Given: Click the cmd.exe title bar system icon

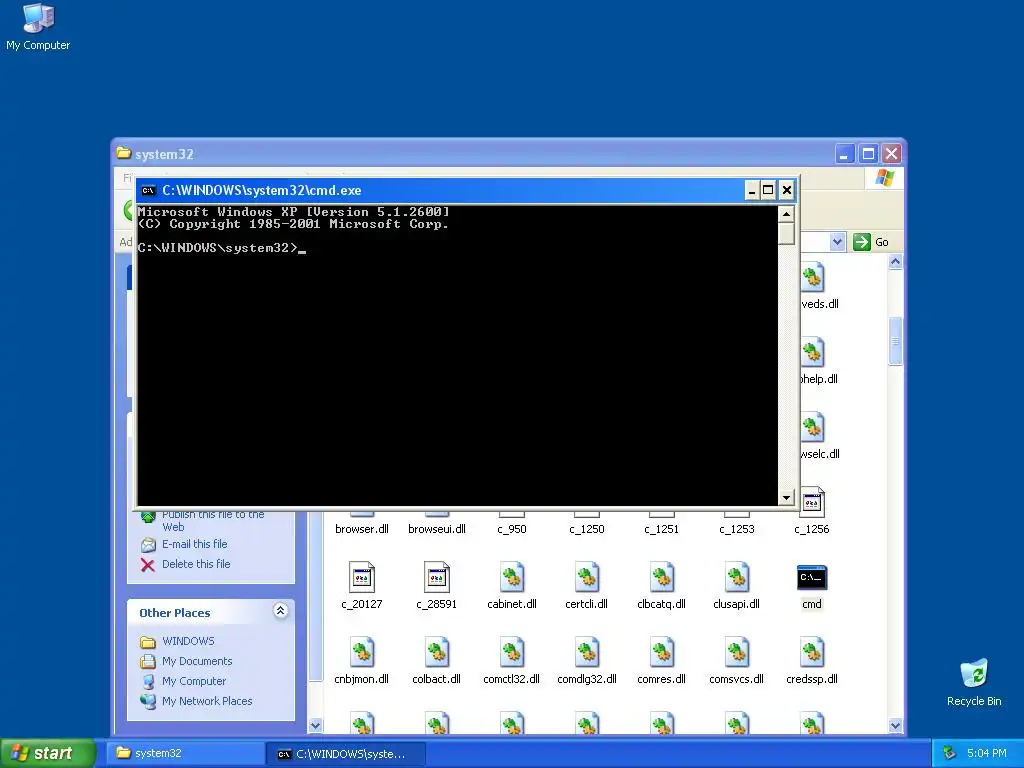Looking at the screenshot, I should [148, 191].
